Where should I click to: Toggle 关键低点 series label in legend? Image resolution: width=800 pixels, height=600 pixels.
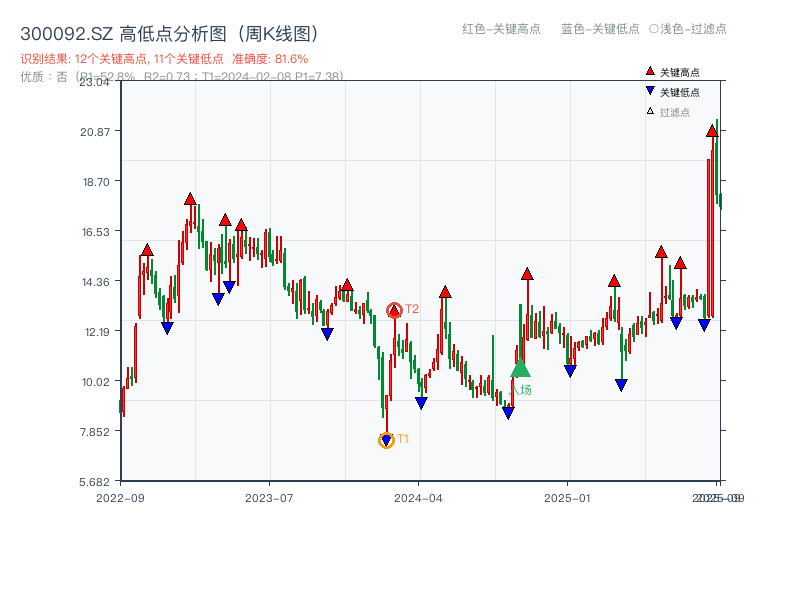680,92
